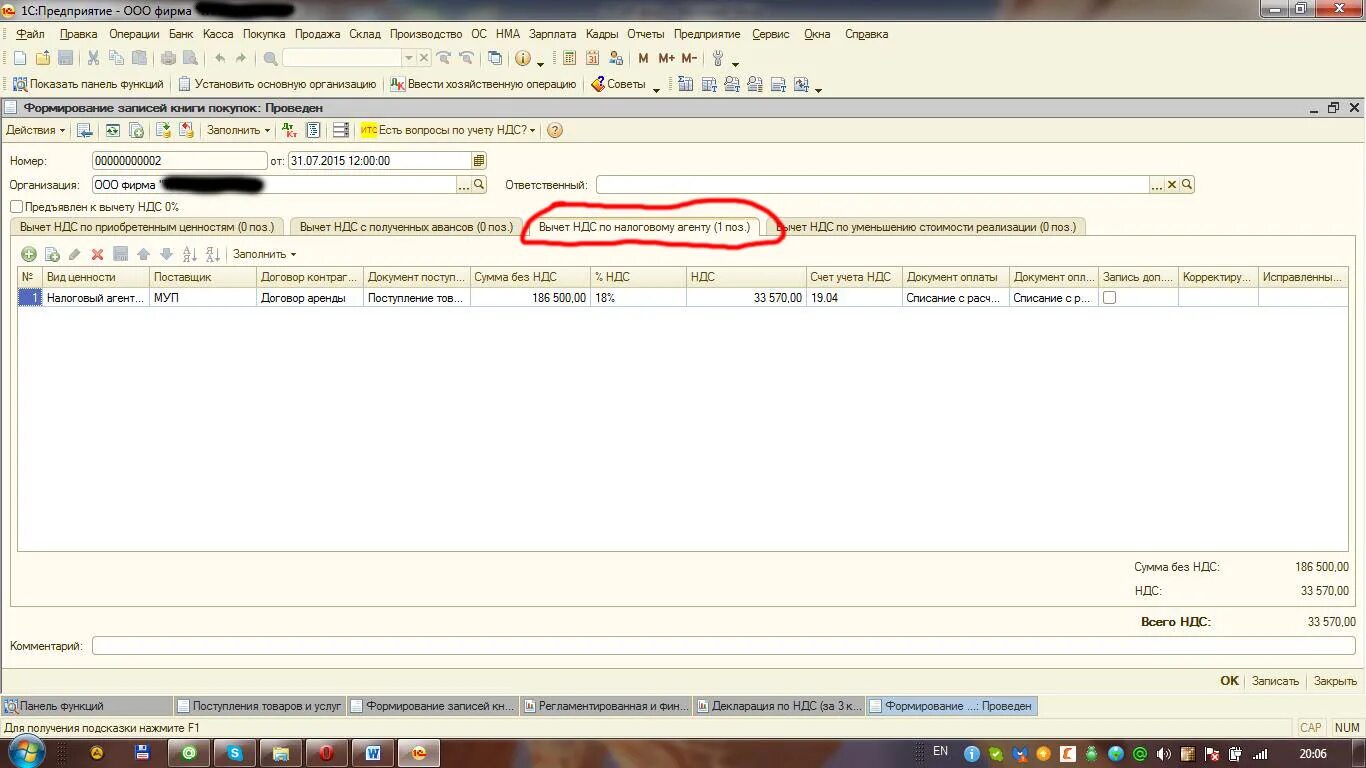
Task: Click the Договор аренды cell
Action: (309, 298)
